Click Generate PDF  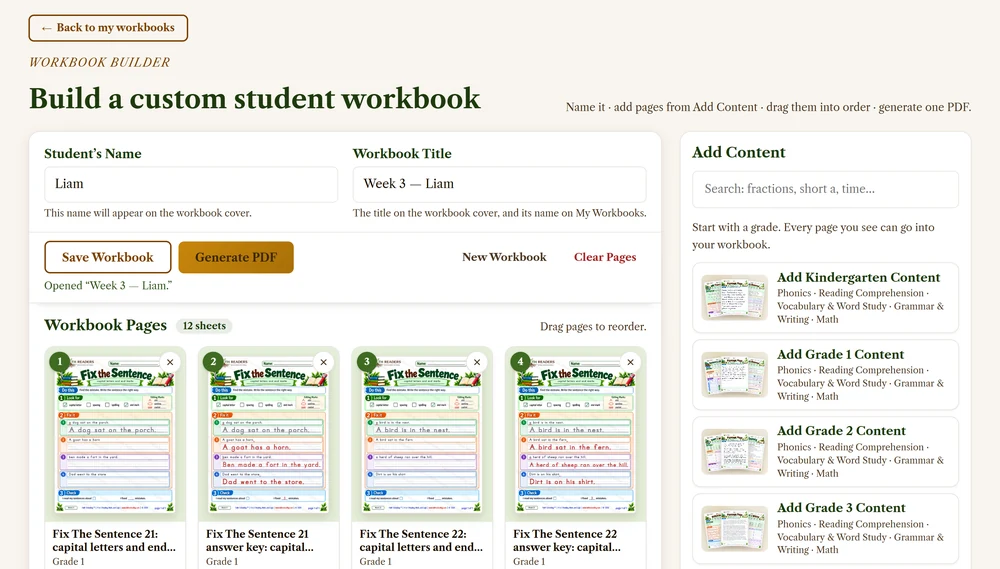click(x=236, y=257)
